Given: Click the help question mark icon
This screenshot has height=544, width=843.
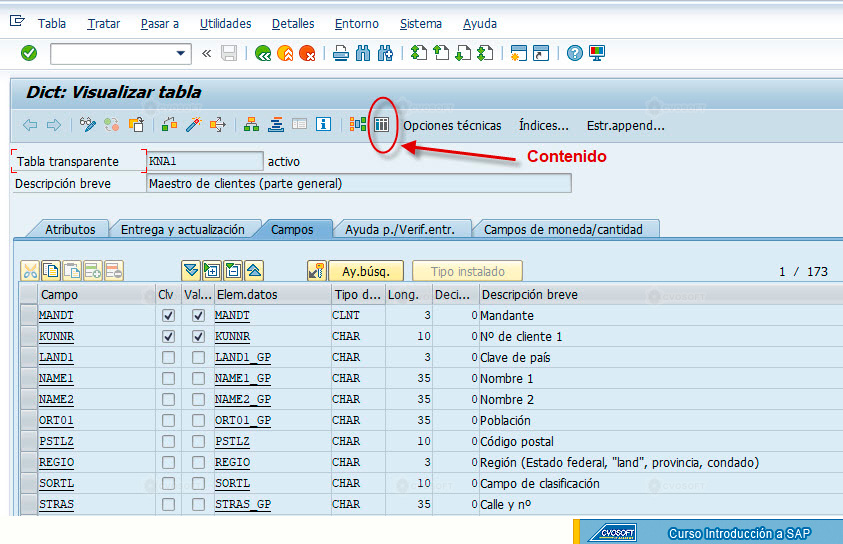Looking at the screenshot, I should tap(575, 53).
